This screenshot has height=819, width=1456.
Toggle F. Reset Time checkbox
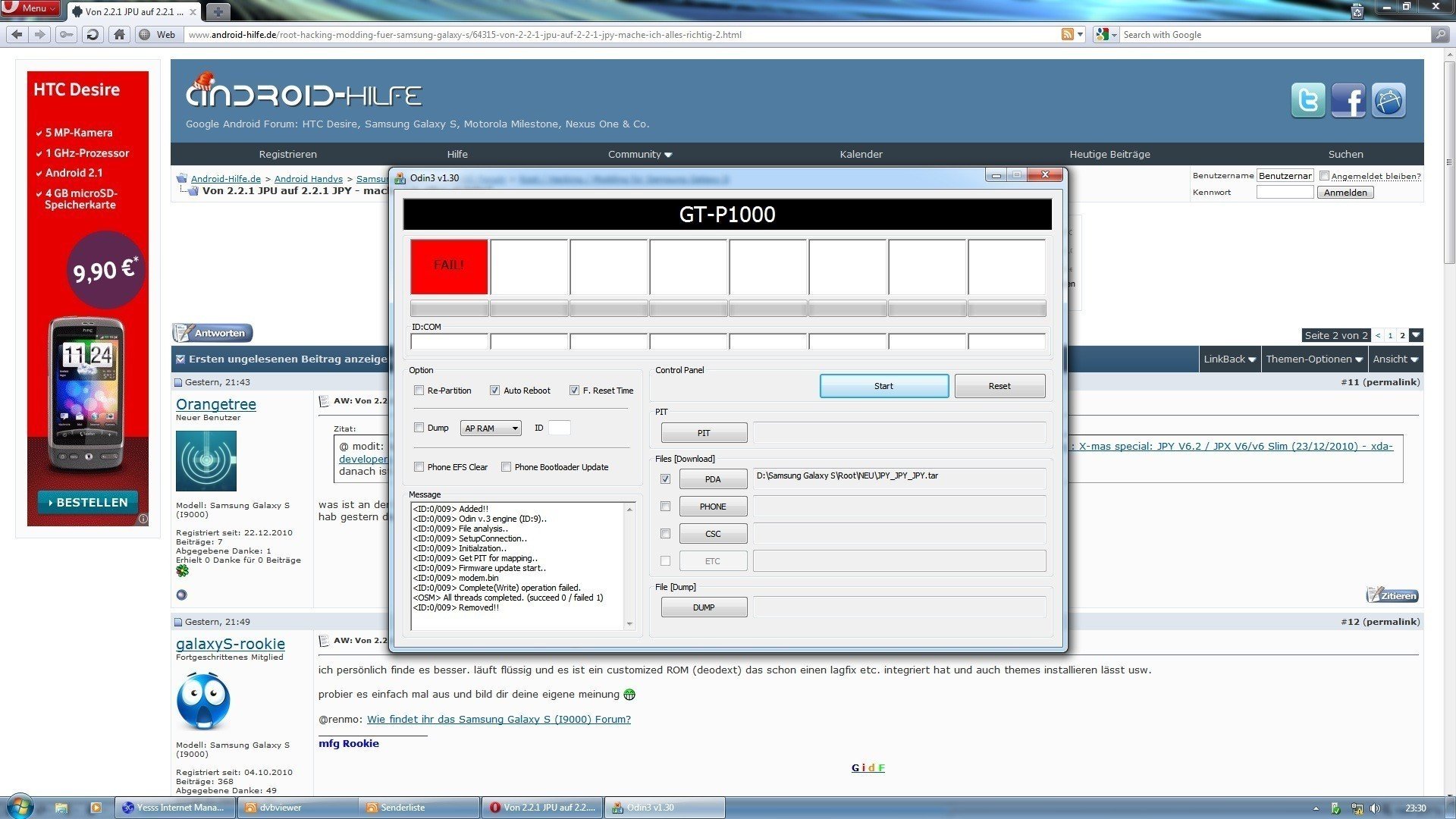pyautogui.click(x=574, y=391)
